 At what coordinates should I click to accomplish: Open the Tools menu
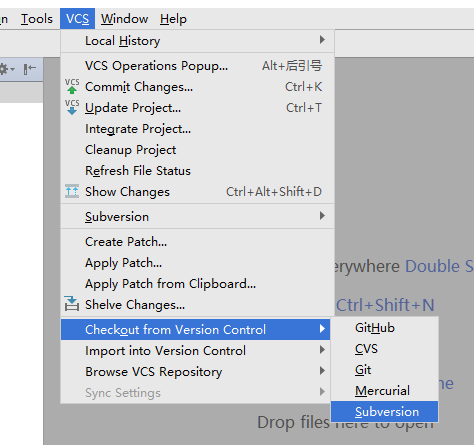[x=37, y=19]
